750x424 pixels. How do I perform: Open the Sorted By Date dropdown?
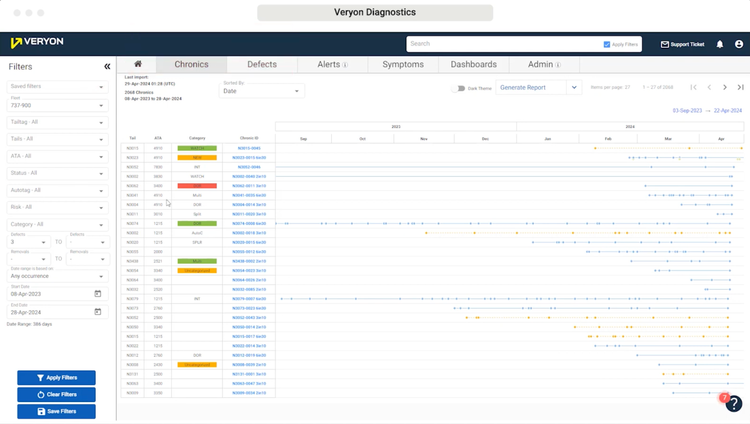tap(258, 91)
